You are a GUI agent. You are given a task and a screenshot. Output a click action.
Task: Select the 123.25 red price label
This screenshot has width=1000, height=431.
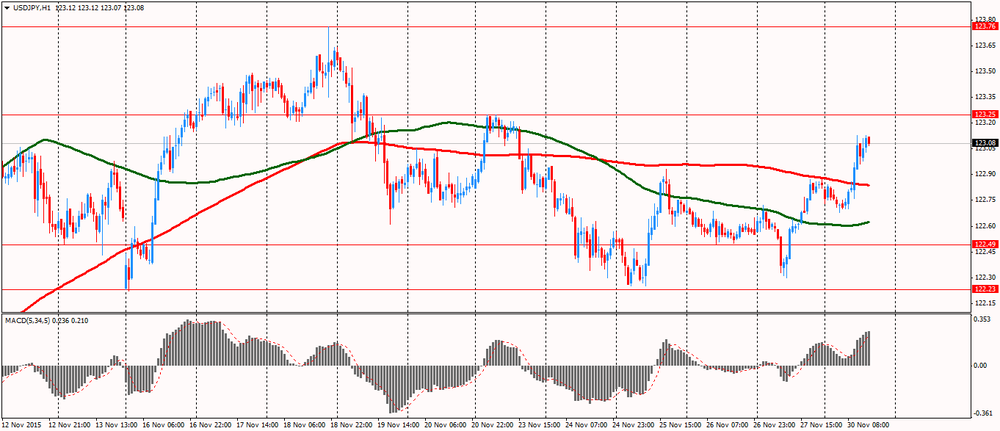[x=984, y=115]
